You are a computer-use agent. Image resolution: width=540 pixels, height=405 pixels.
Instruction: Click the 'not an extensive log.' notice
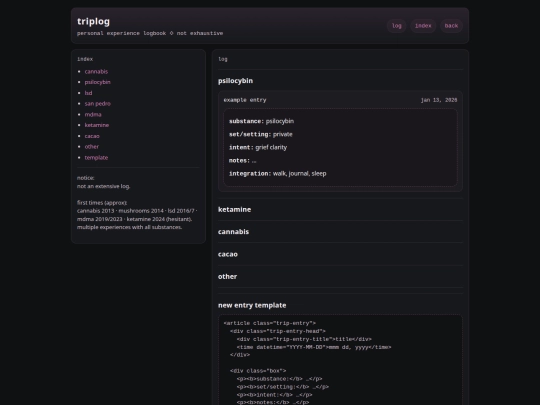coord(103,186)
